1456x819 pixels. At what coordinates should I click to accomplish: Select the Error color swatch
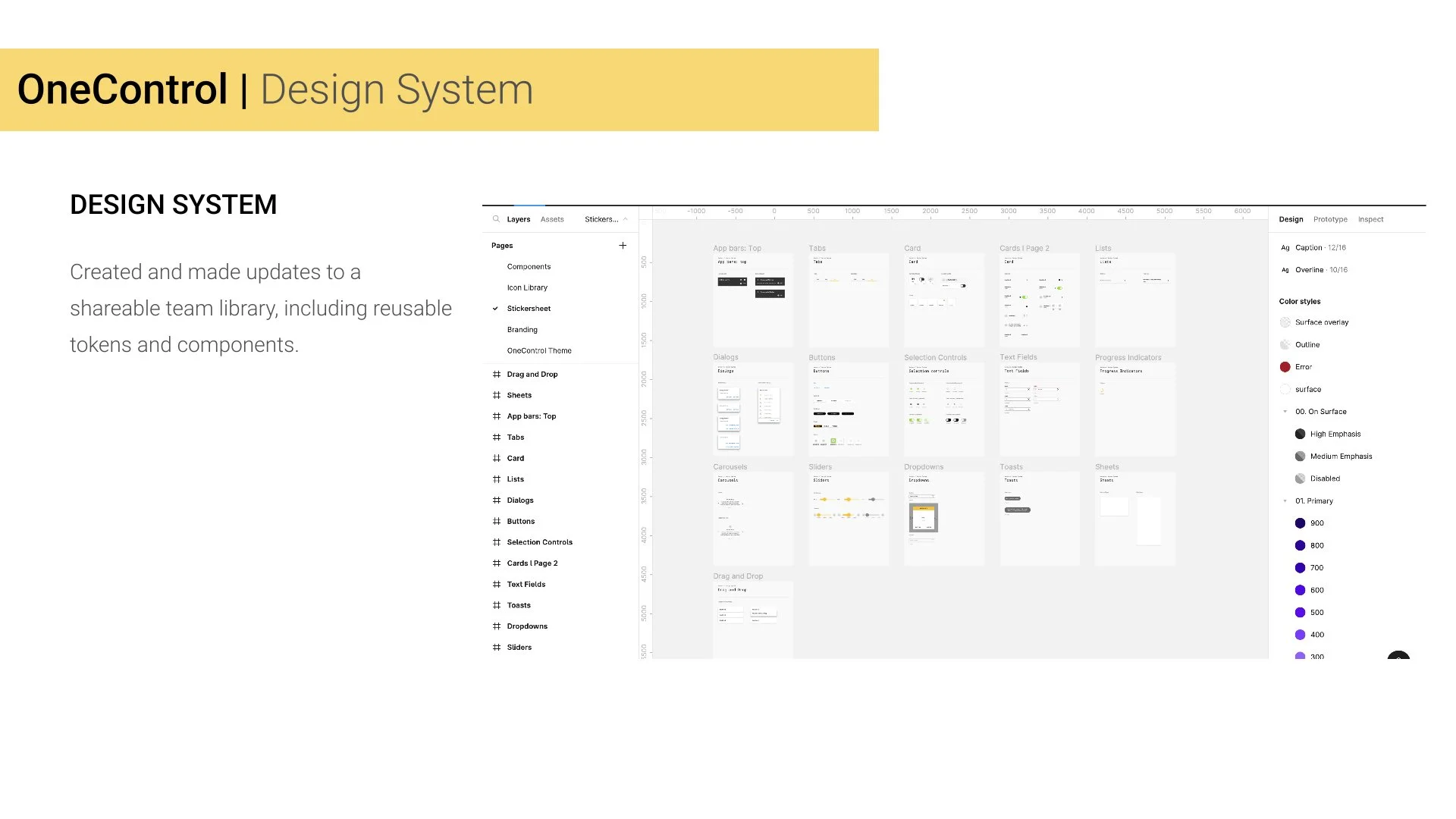click(x=1285, y=367)
